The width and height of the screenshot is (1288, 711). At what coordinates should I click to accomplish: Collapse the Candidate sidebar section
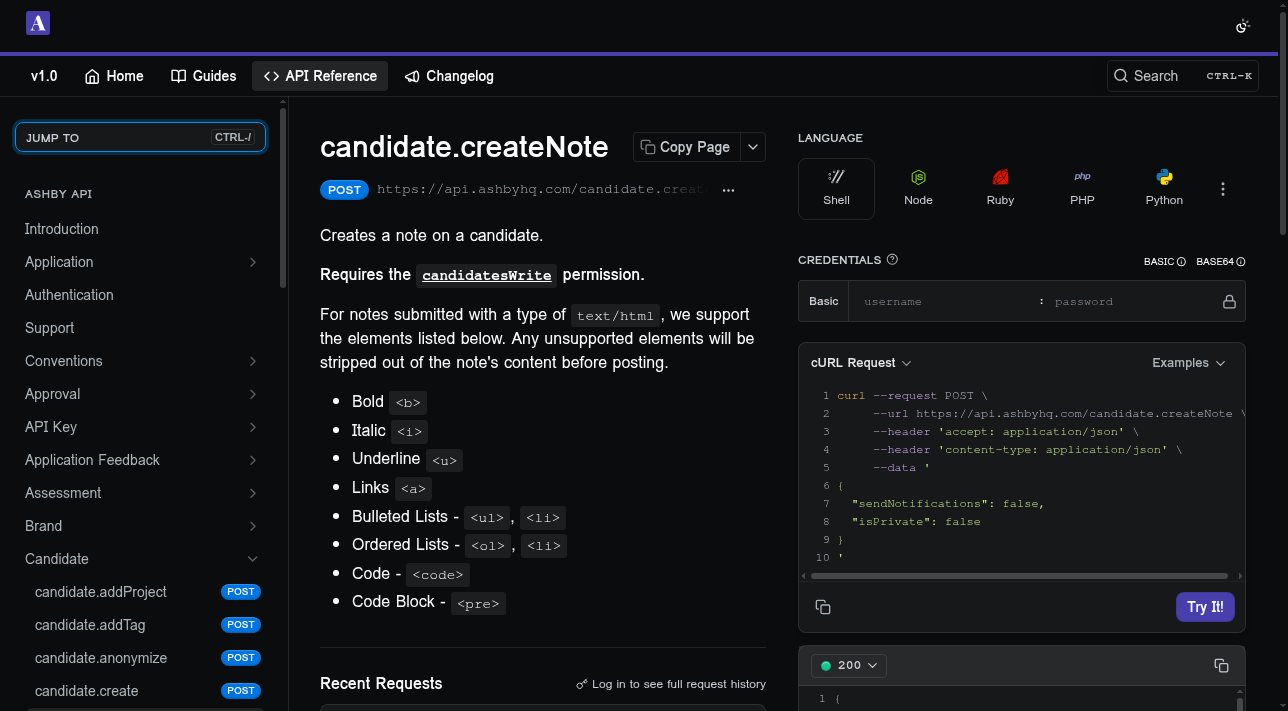141,559
